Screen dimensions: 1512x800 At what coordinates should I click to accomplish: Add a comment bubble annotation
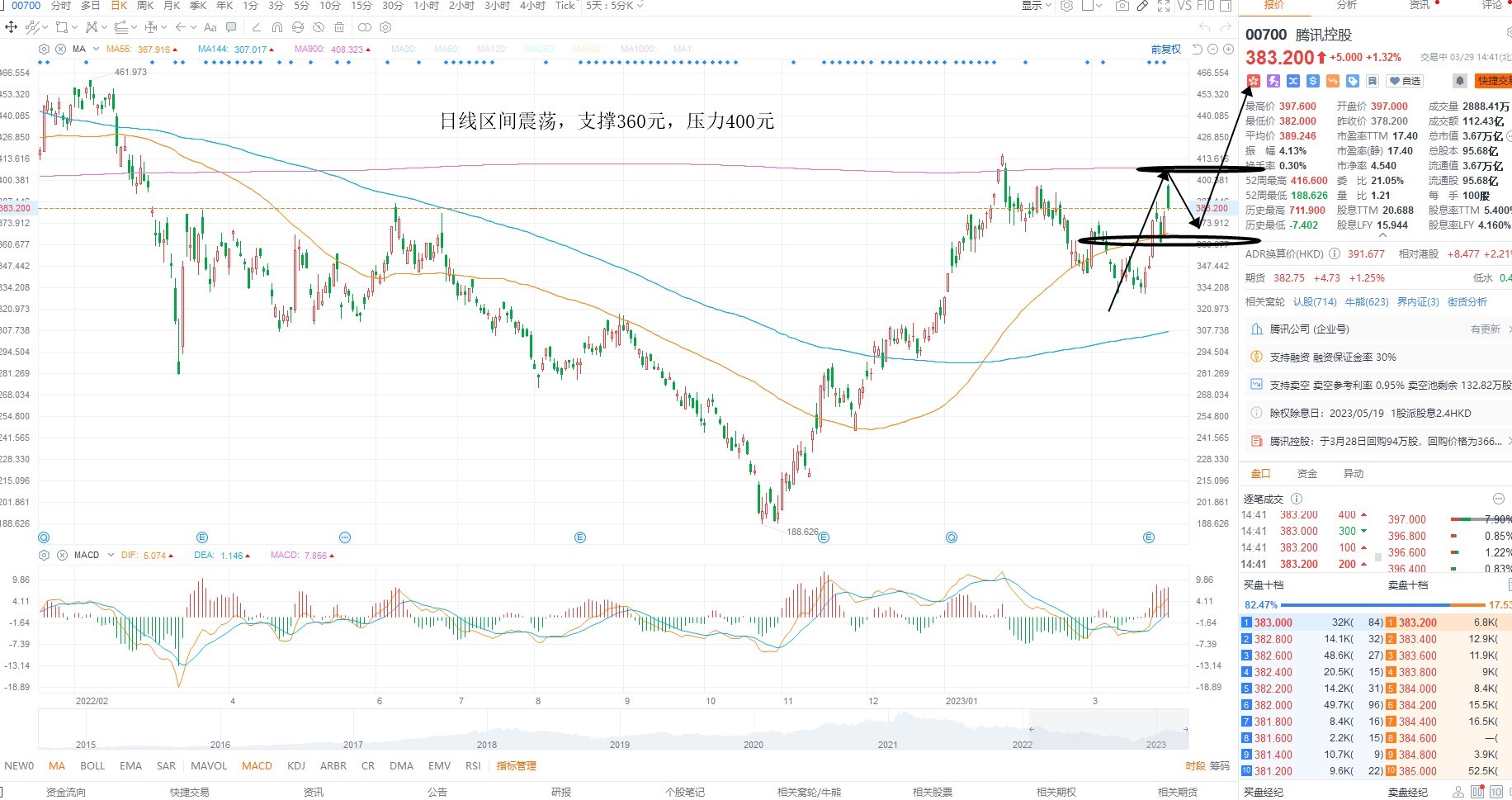pos(231,27)
